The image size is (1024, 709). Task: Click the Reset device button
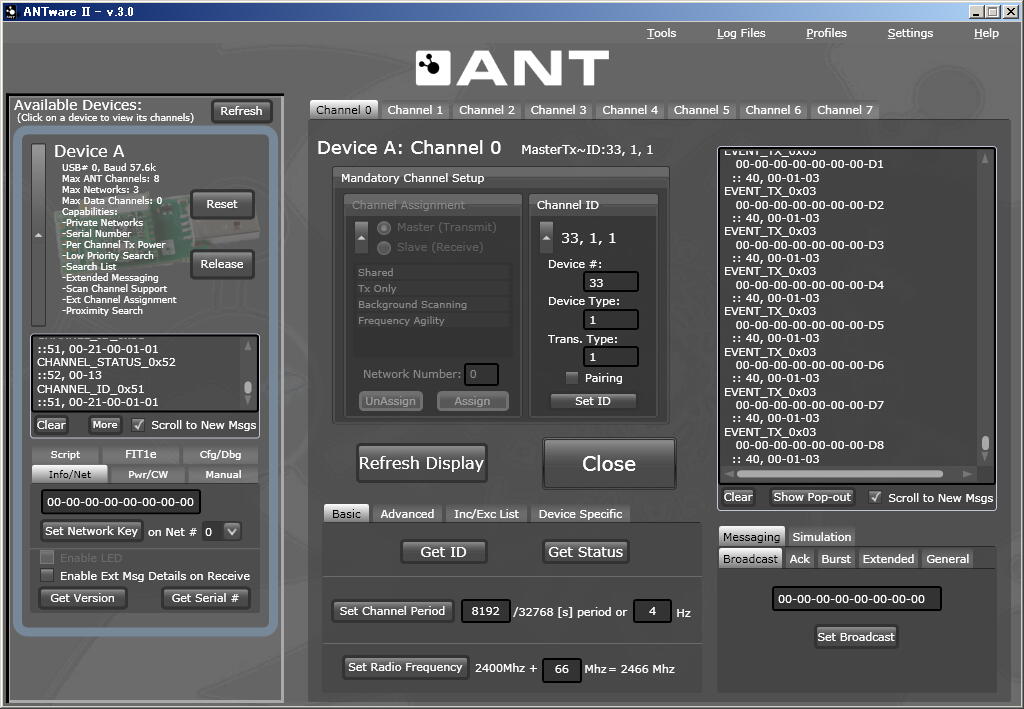222,204
